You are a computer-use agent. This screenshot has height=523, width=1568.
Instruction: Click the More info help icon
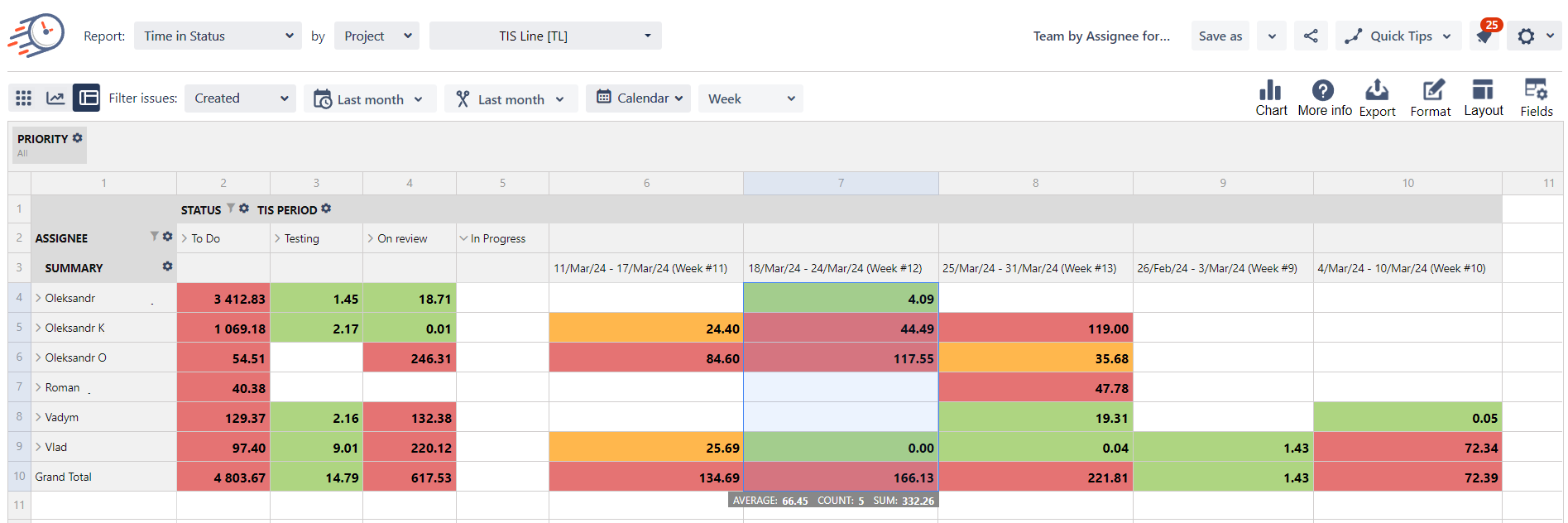click(x=1322, y=91)
